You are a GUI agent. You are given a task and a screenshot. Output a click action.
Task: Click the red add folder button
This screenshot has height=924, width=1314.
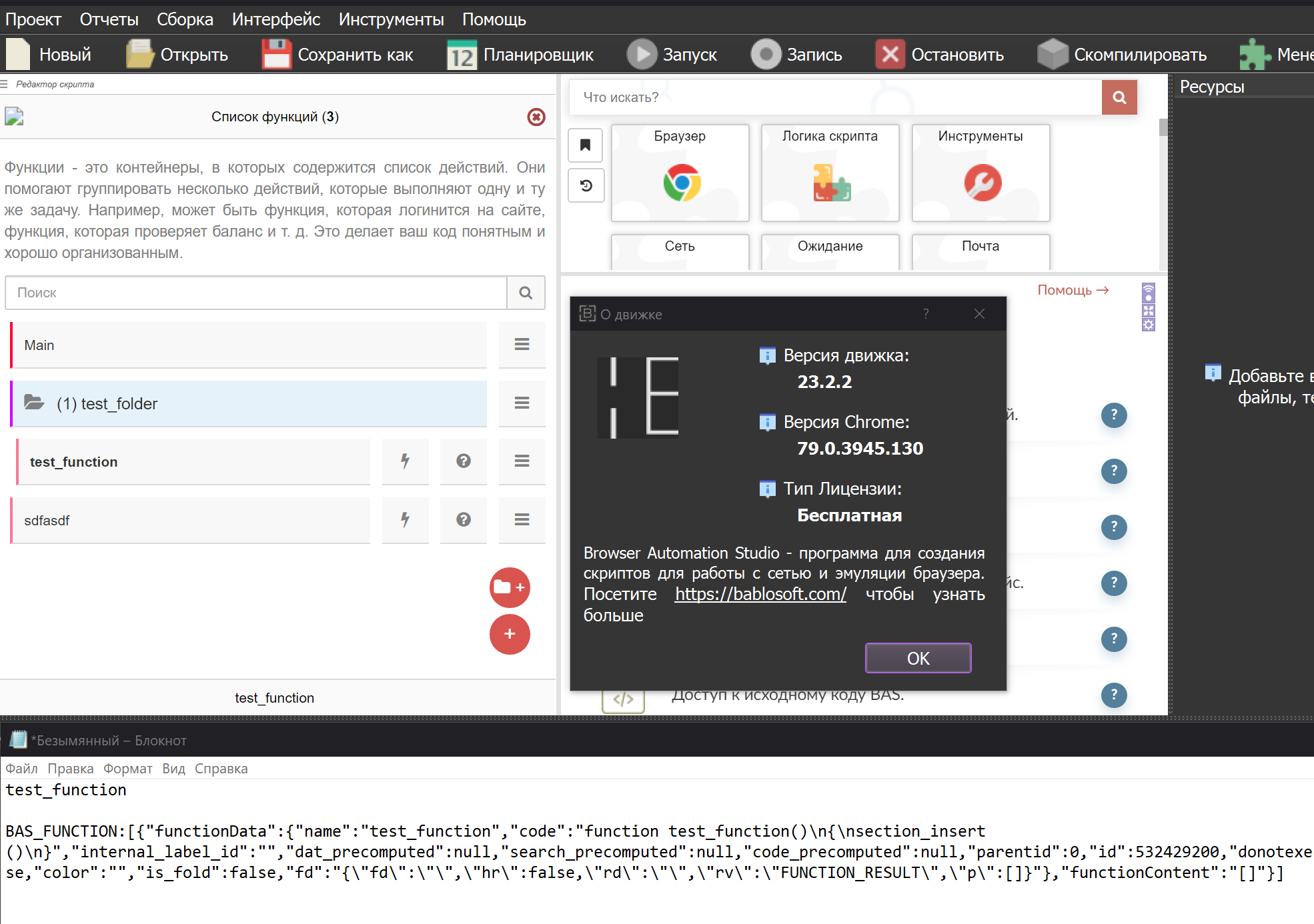[x=510, y=587]
